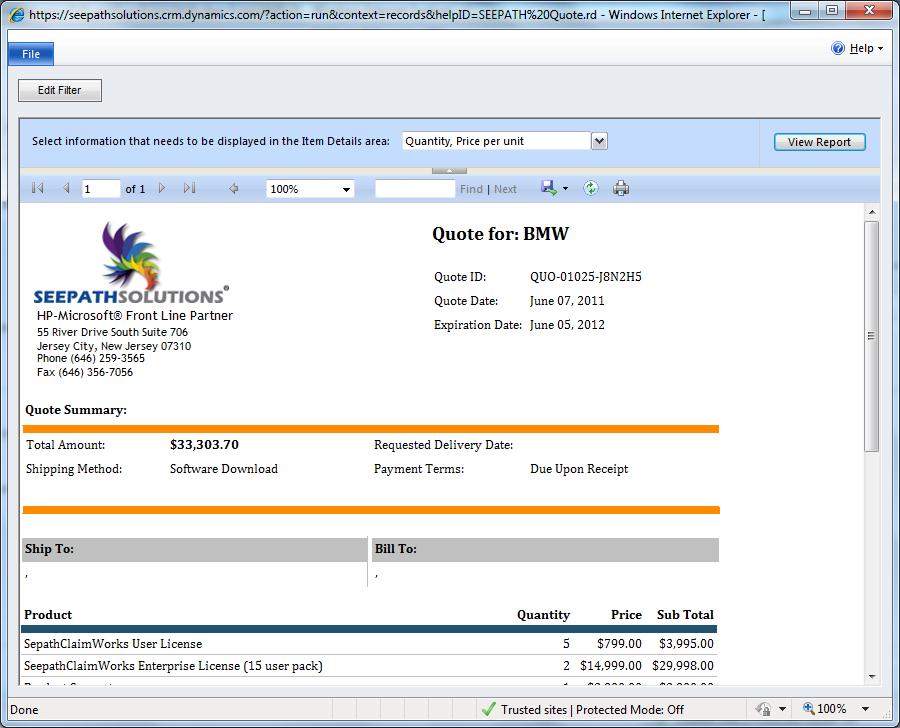Expand the Quantity, Price per unit dropdown
Viewport: 900px width, 728px height.
click(x=599, y=141)
